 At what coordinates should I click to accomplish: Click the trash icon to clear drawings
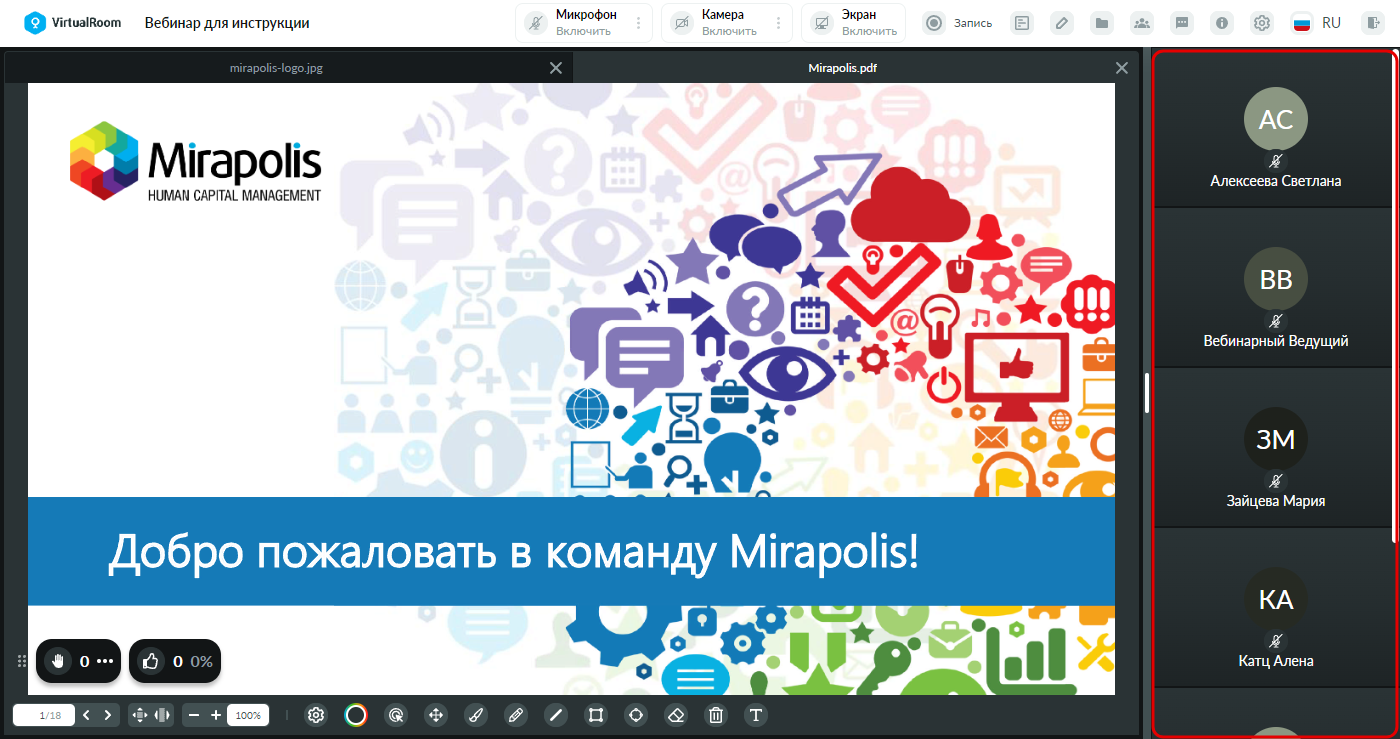coord(716,715)
